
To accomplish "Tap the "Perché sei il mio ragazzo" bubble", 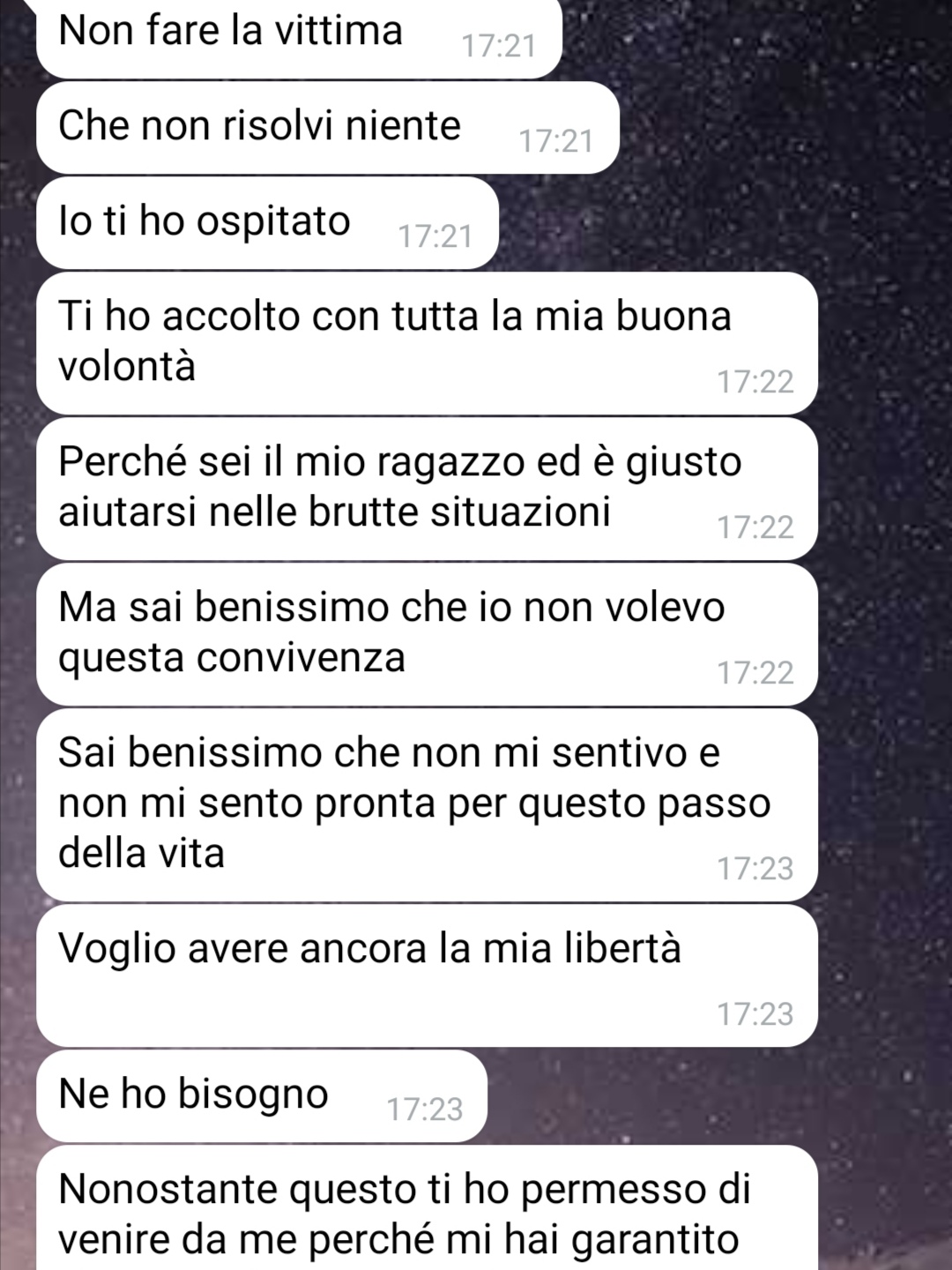I will 427,489.
